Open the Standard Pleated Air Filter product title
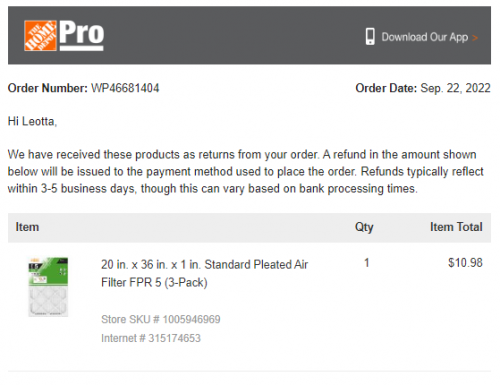 point(205,273)
